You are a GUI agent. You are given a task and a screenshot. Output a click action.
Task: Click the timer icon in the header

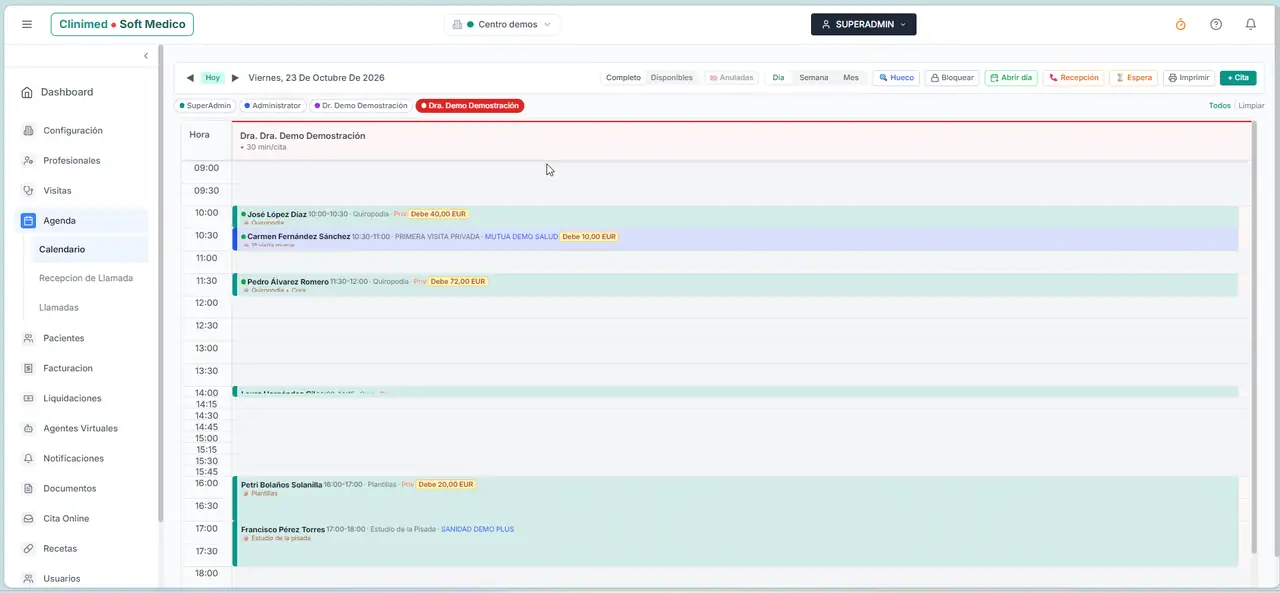click(x=1180, y=24)
